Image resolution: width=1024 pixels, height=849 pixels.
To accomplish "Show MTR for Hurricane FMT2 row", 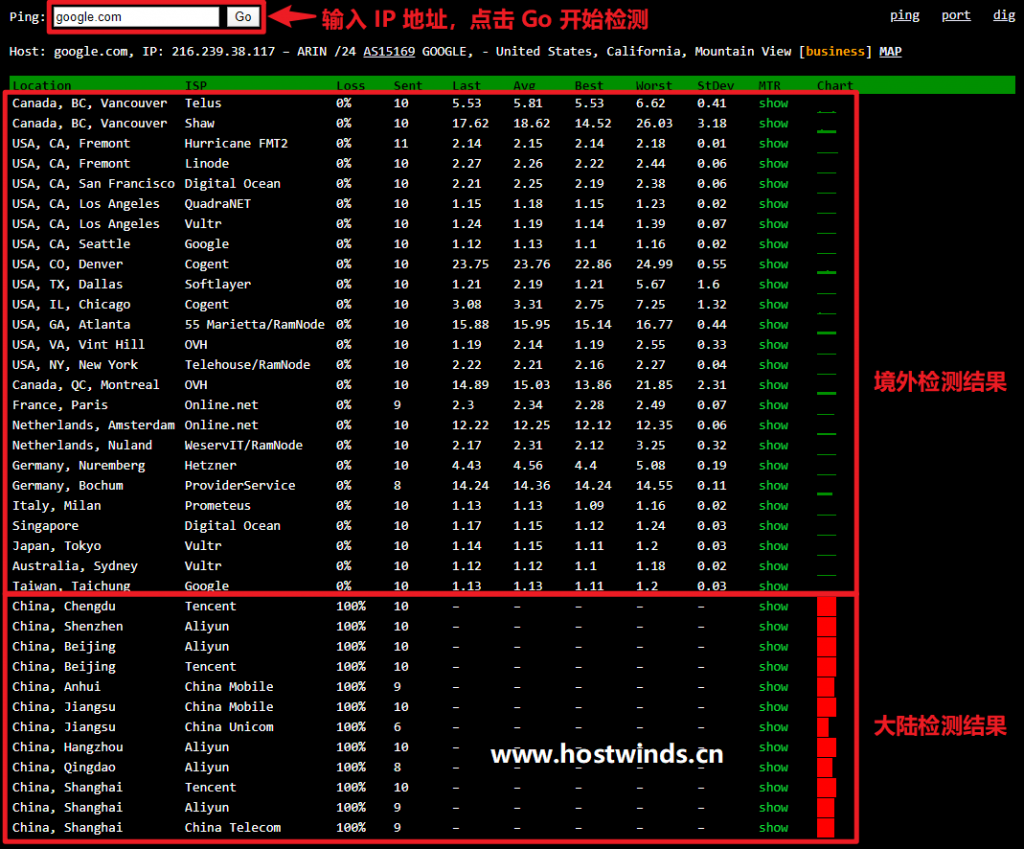I will (773, 144).
